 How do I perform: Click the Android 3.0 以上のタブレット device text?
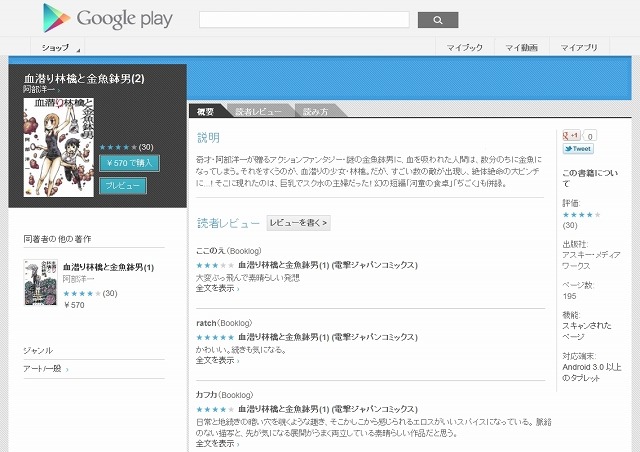592,372
